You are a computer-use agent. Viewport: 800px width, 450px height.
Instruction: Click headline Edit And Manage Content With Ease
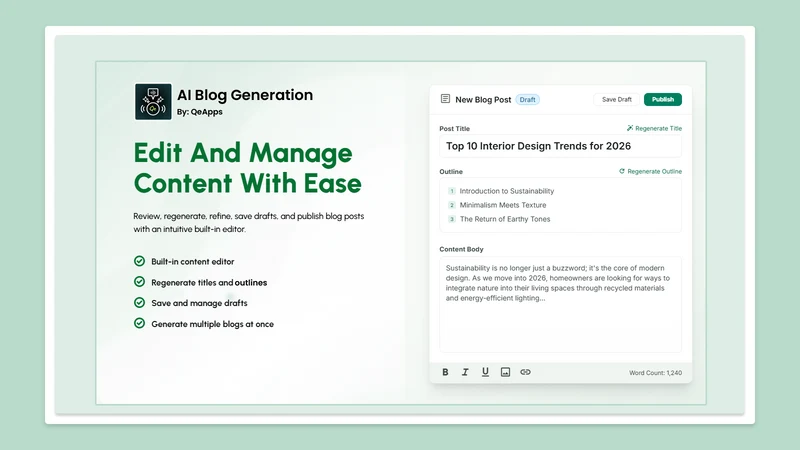(247, 168)
